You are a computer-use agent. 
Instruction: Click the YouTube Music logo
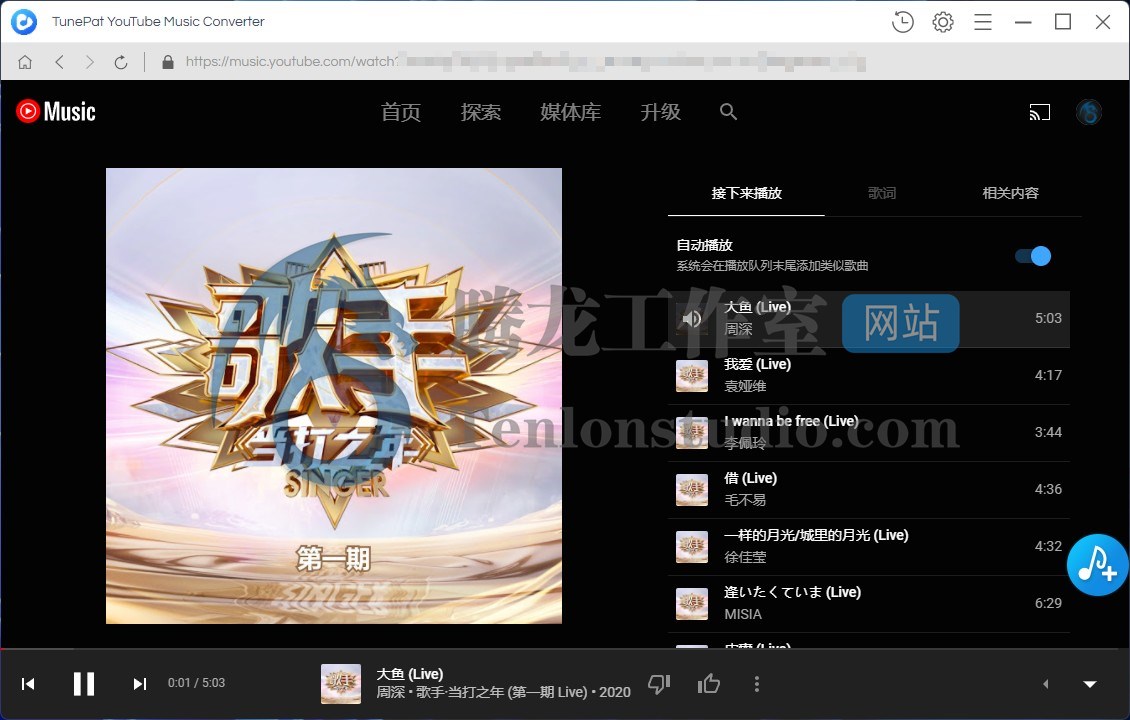tap(56, 111)
